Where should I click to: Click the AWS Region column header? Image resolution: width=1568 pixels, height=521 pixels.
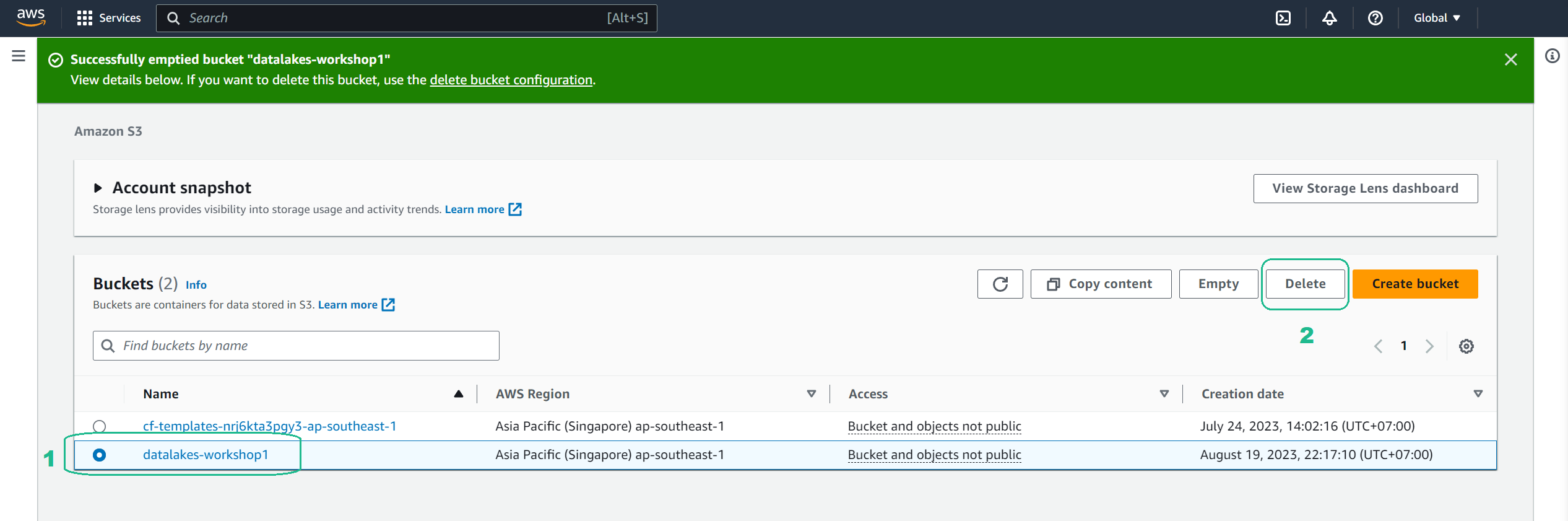532,394
